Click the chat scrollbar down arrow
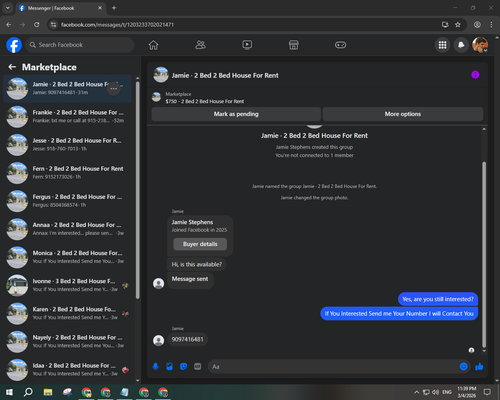The image size is (500, 400). (x=484, y=351)
